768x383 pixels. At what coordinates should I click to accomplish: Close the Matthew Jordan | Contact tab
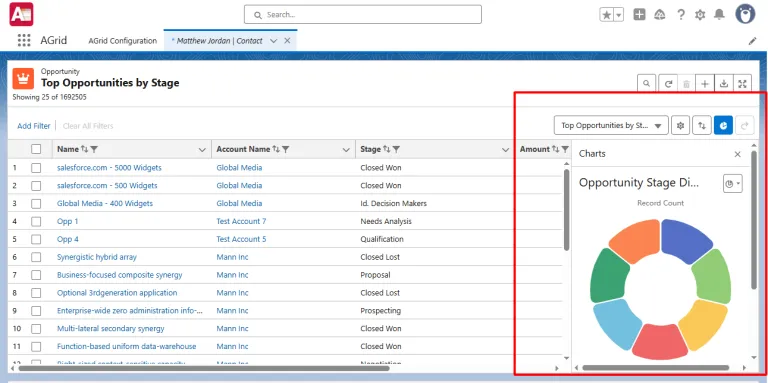coord(288,41)
